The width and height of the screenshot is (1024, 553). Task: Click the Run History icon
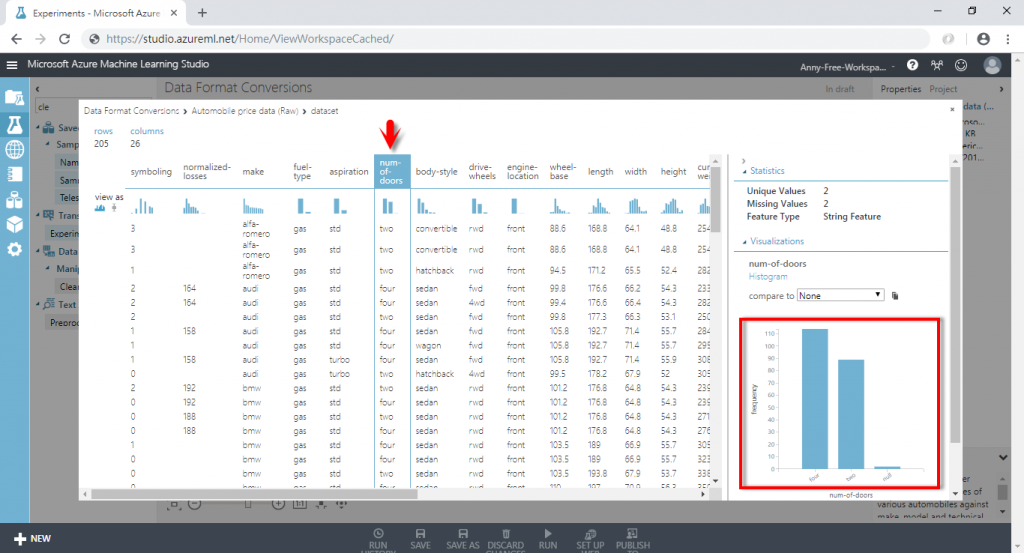pyautogui.click(x=378, y=533)
